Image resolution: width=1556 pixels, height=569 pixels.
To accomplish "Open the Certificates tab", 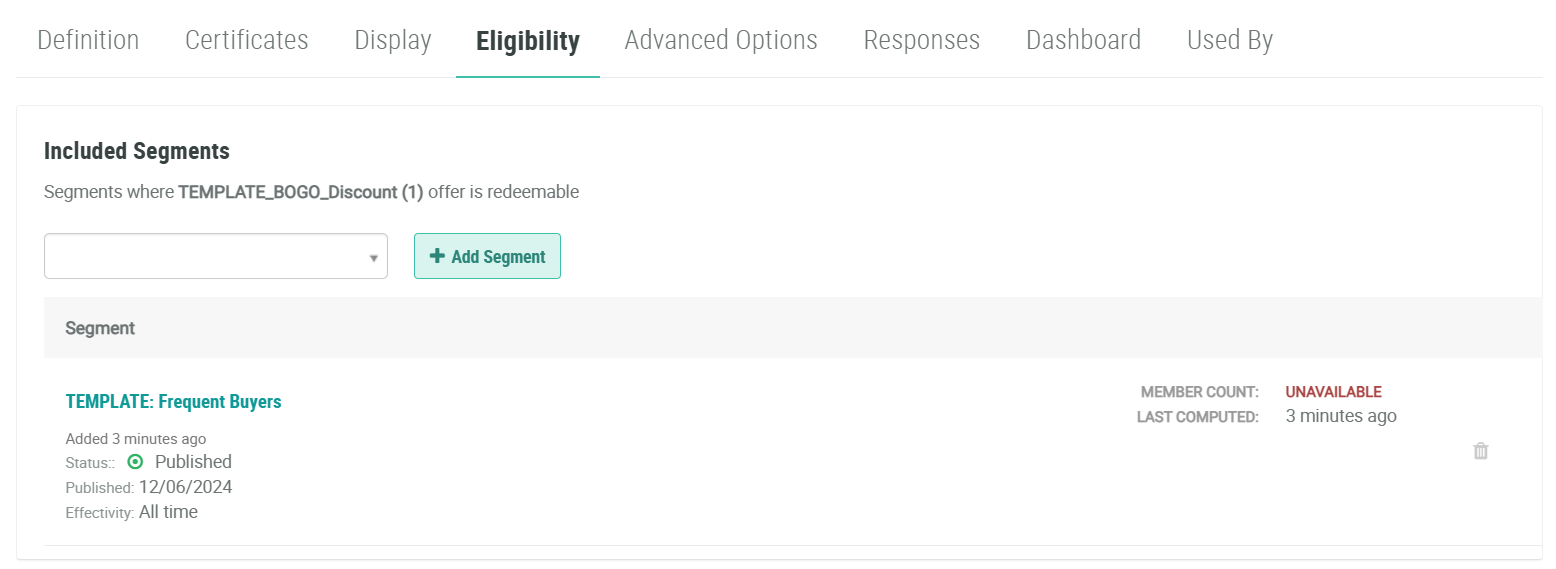I will coord(247,41).
